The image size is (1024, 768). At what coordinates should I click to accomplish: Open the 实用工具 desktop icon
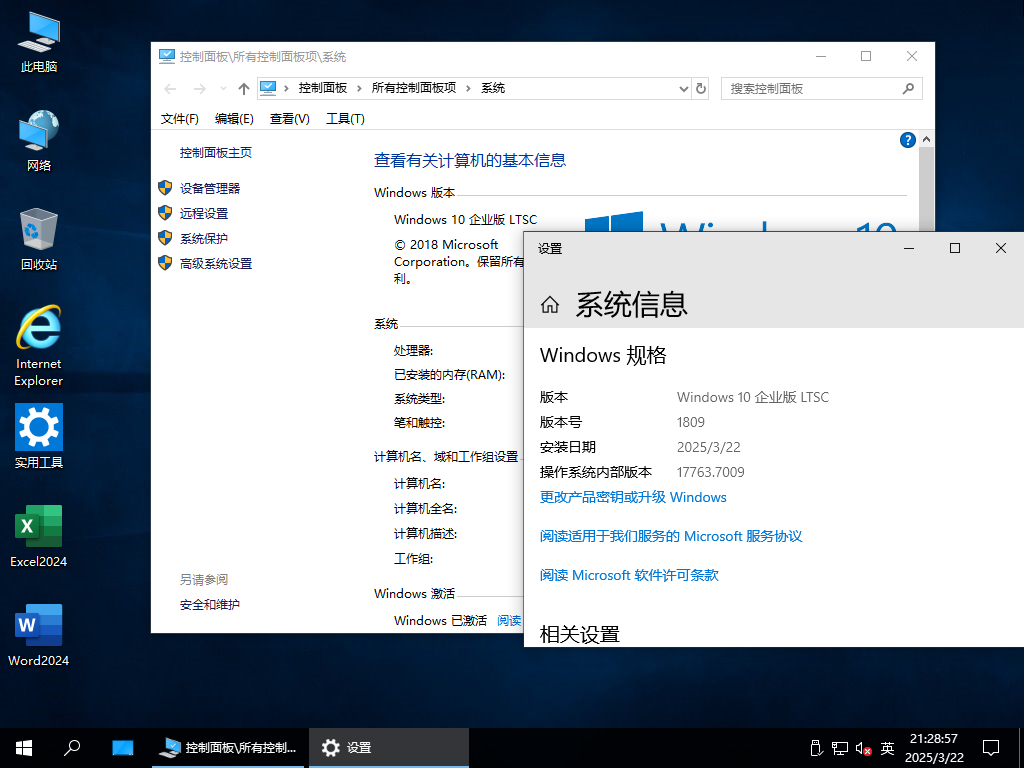(x=39, y=436)
